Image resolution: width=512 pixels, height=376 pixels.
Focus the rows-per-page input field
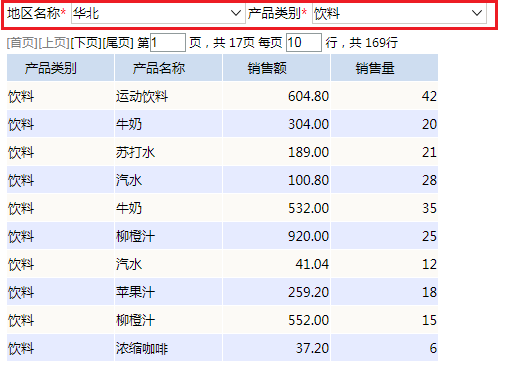304,43
